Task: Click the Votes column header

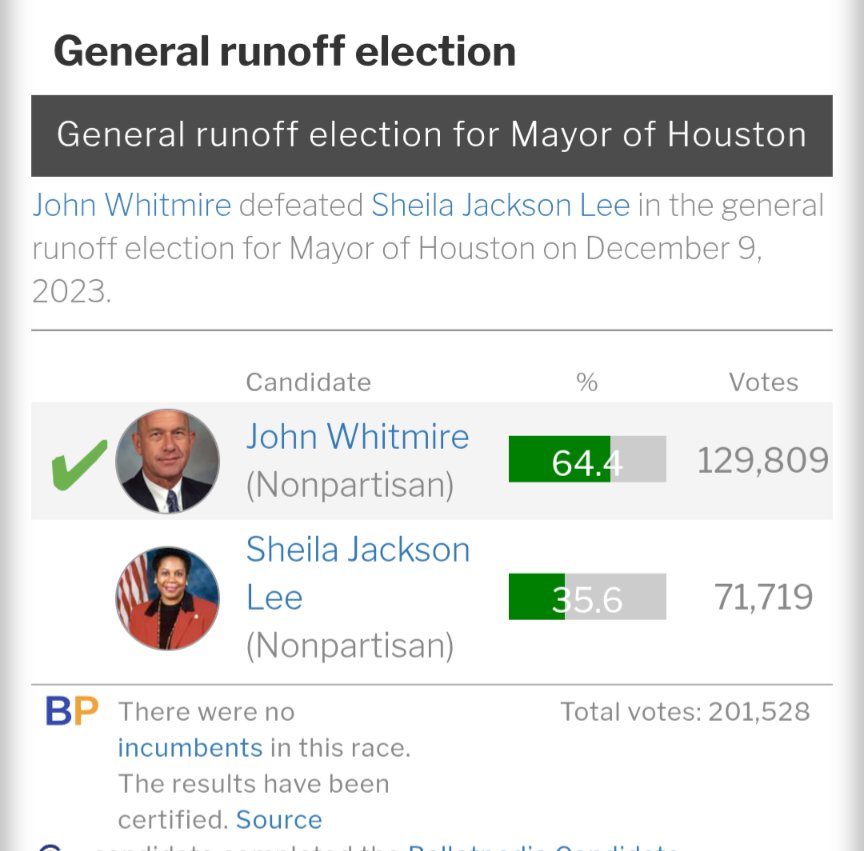Action: click(x=763, y=382)
